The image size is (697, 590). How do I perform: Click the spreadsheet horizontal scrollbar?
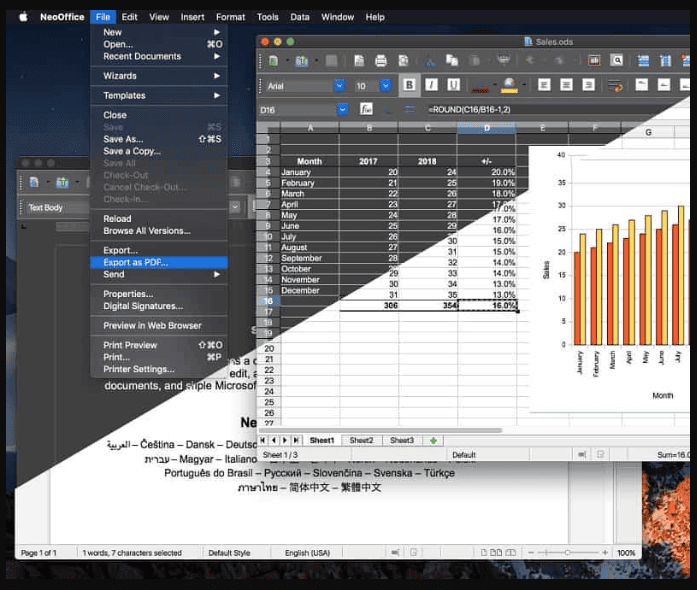(381, 430)
